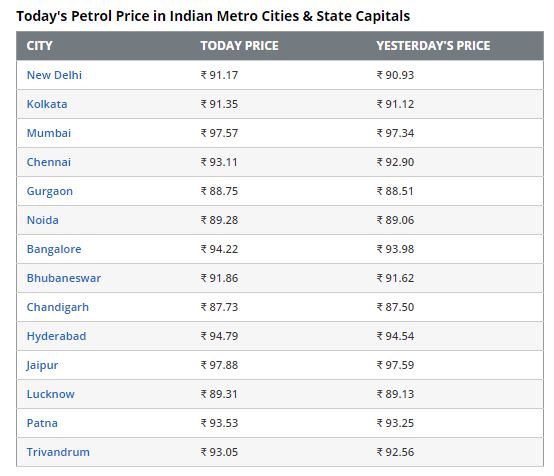Click the TODAY PRICE column header
554x476 pixels.
(x=240, y=46)
